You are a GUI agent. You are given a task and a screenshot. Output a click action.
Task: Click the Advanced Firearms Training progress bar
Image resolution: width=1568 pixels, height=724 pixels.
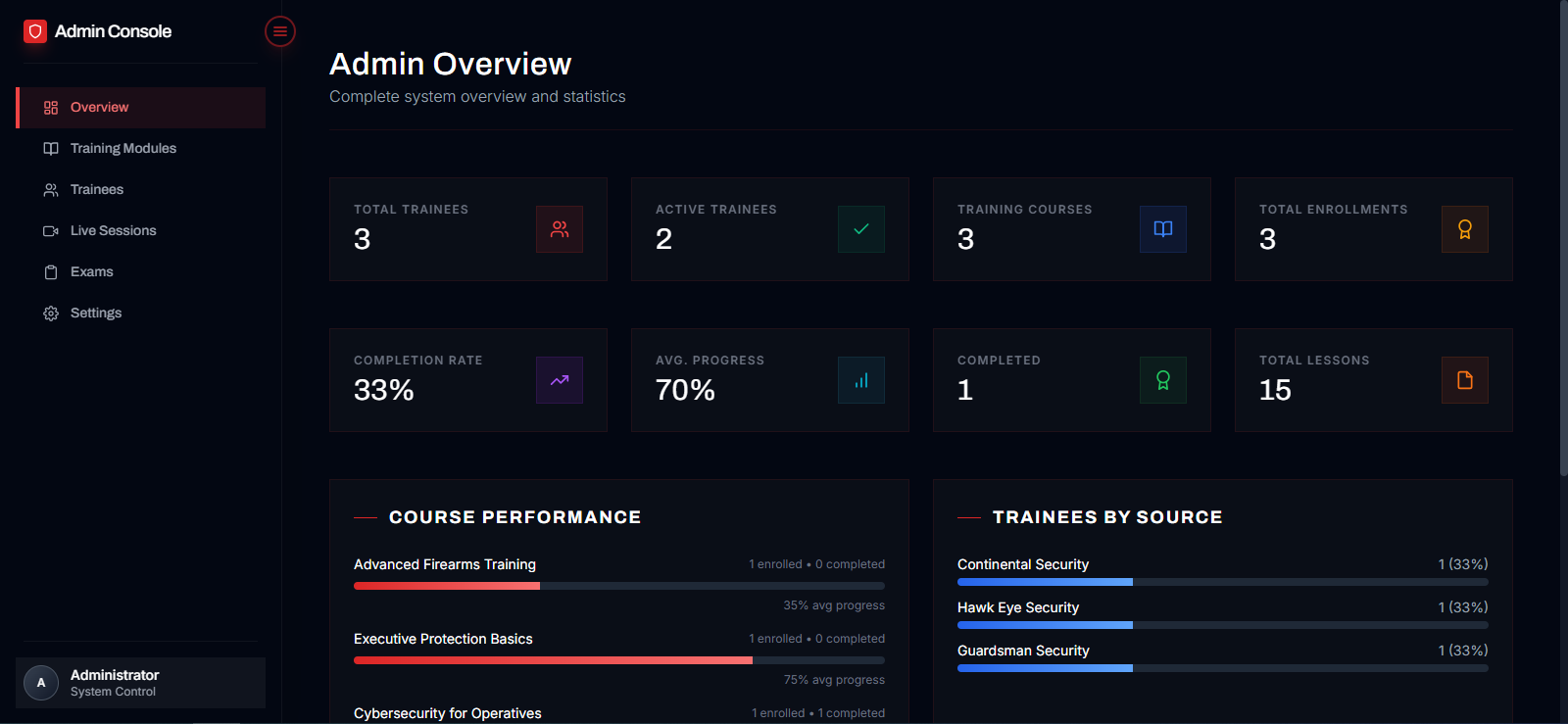coord(618,586)
